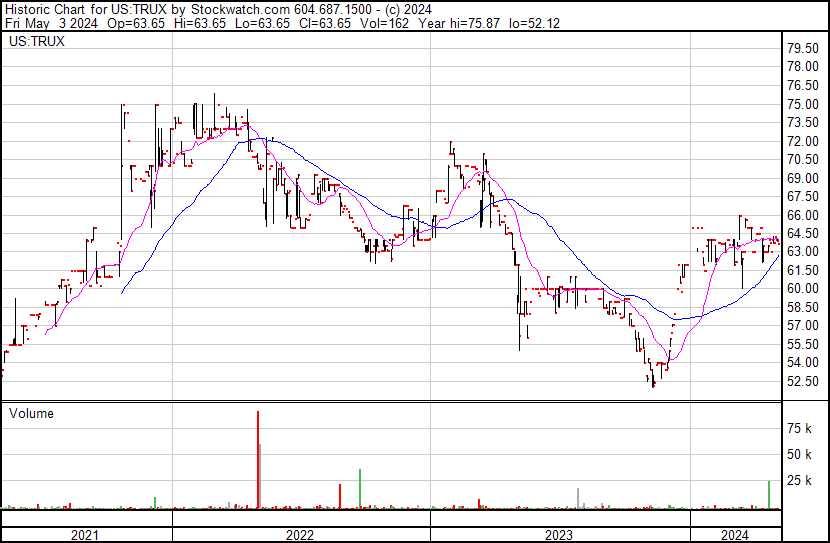Select the 64.50 price axis label
Image resolution: width=830 pixels, height=543 pixels.
pos(803,233)
